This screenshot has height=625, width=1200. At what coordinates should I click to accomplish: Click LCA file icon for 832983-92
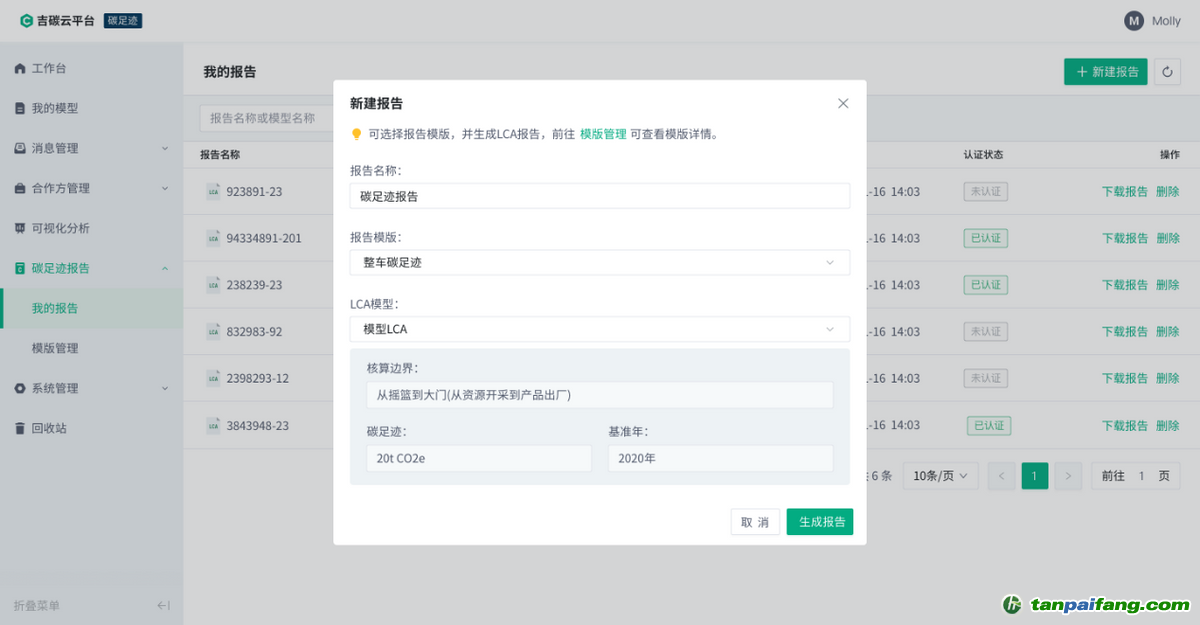(213, 331)
